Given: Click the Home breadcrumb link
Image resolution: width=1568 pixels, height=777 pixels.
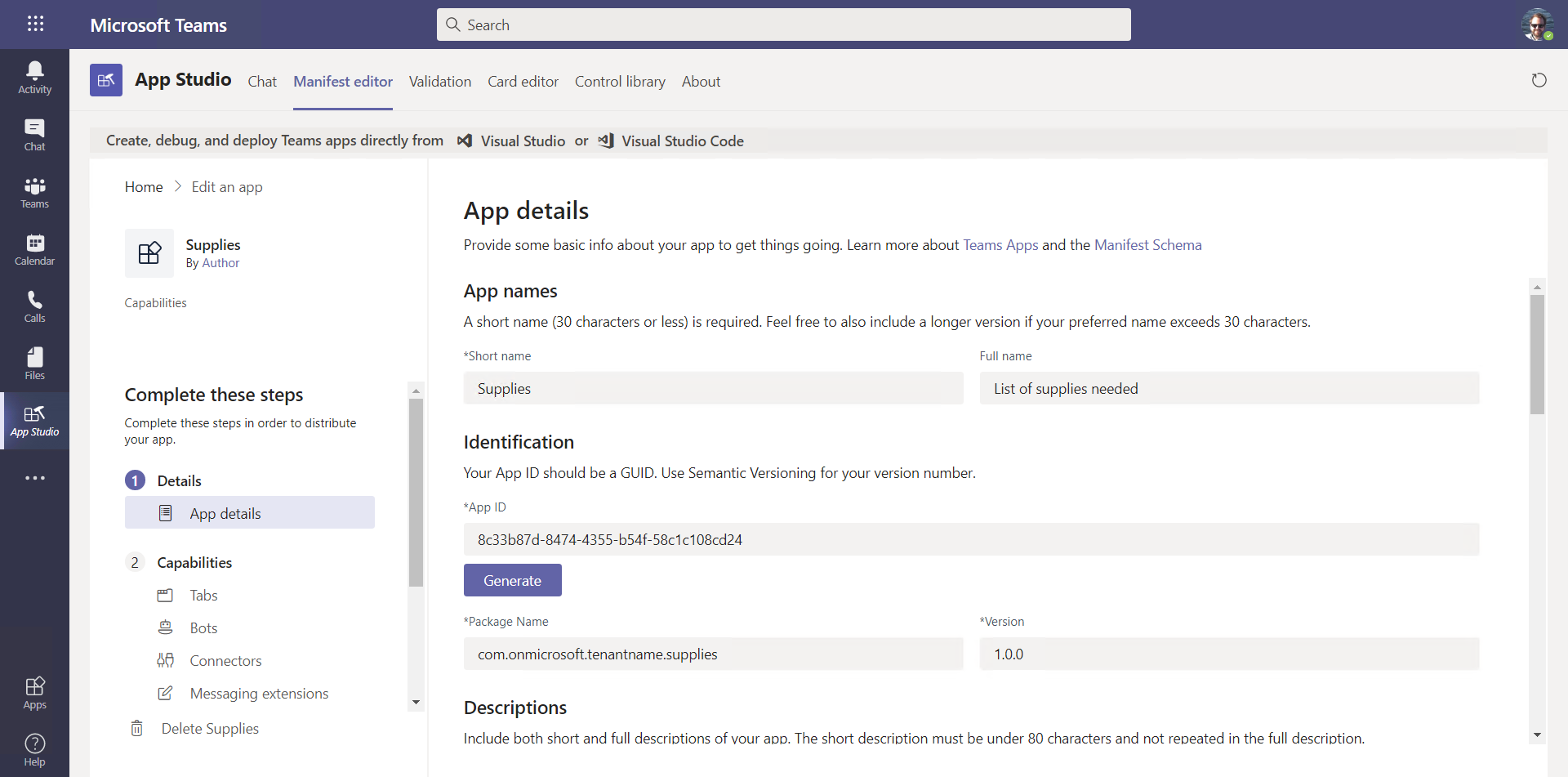Looking at the screenshot, I should click(x=144, y=187).
